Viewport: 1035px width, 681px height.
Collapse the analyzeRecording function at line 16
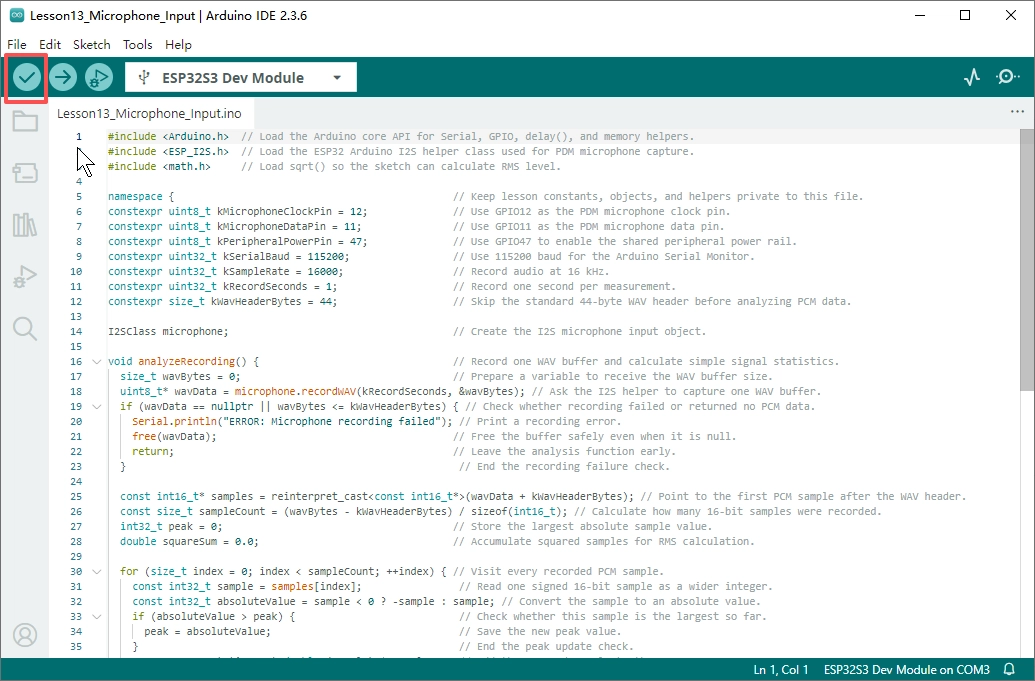tap(96, 362)
